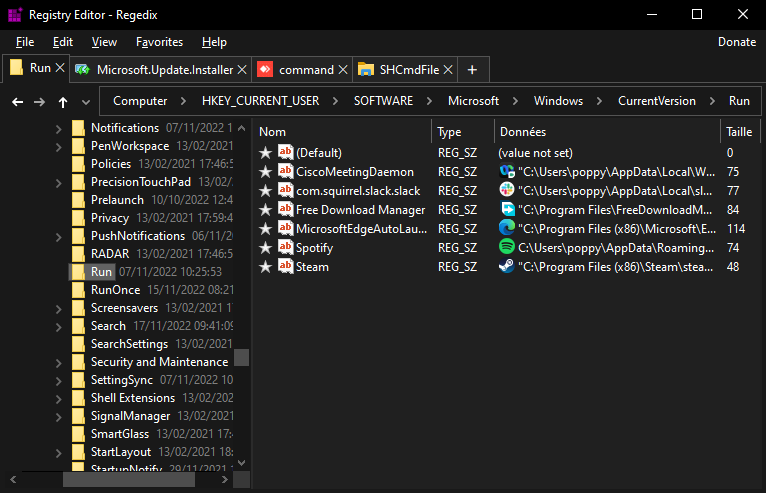Expand the Search tree node
Image resolution: width=766 pixels, height=493 pixels.
click(59, 327)
